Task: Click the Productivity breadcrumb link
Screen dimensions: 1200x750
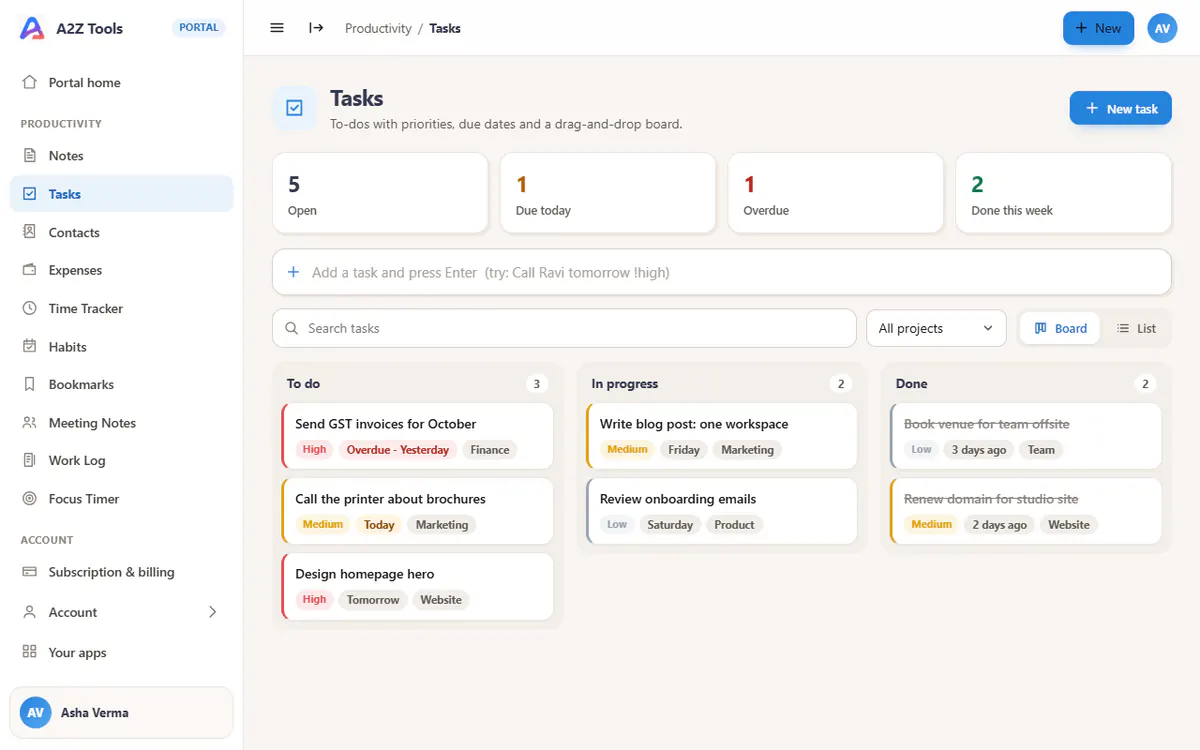Action: (378, 28)
